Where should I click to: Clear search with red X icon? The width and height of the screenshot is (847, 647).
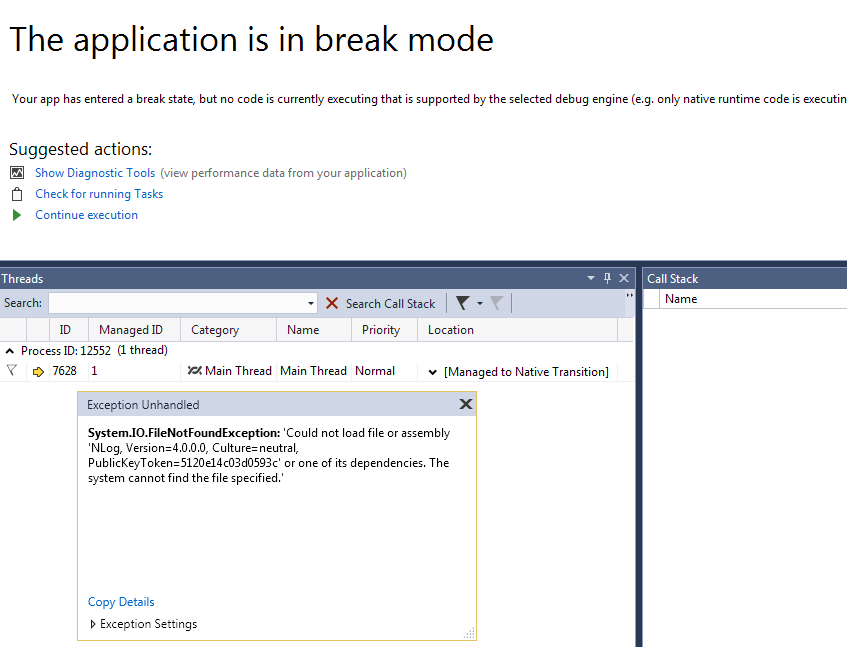[332, 304]
